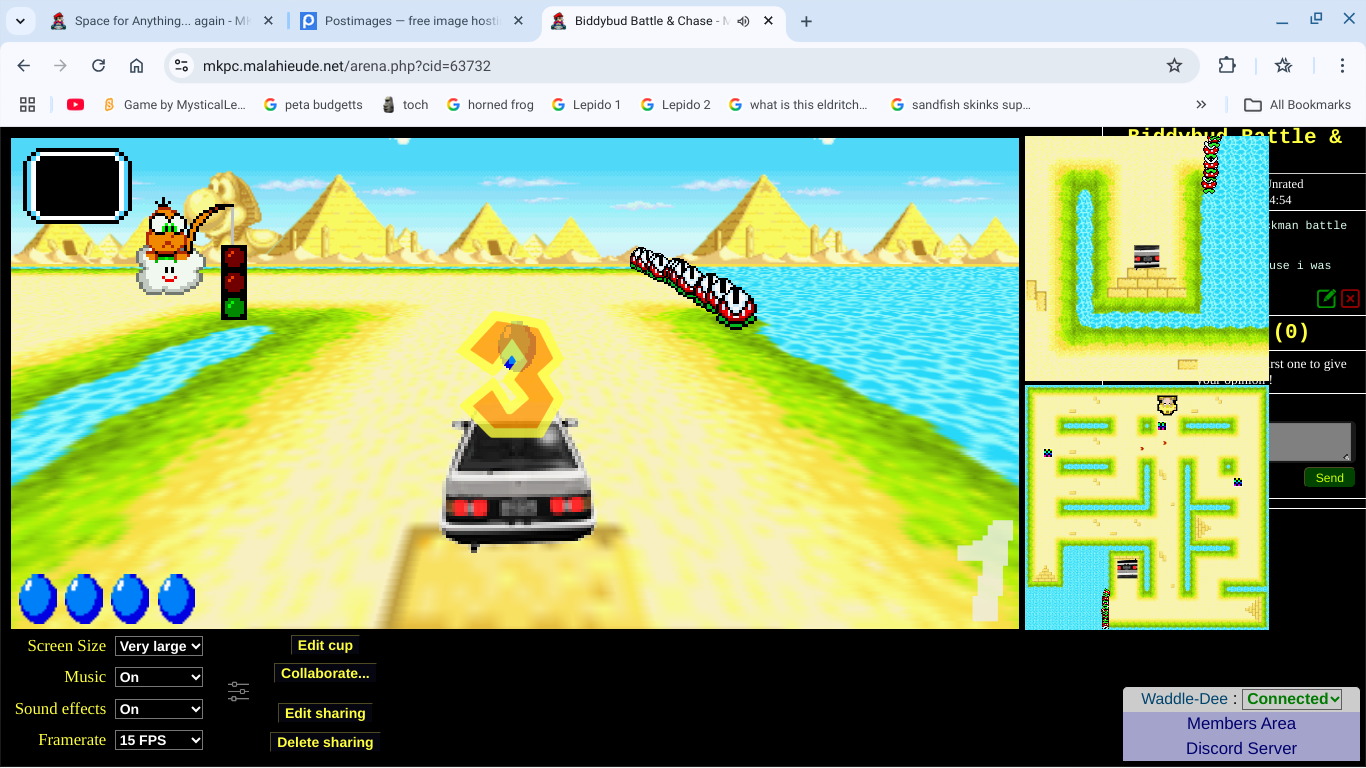Open the Discord Server link
This screenshot has height=768, width=1366.
click(1241, 748)
